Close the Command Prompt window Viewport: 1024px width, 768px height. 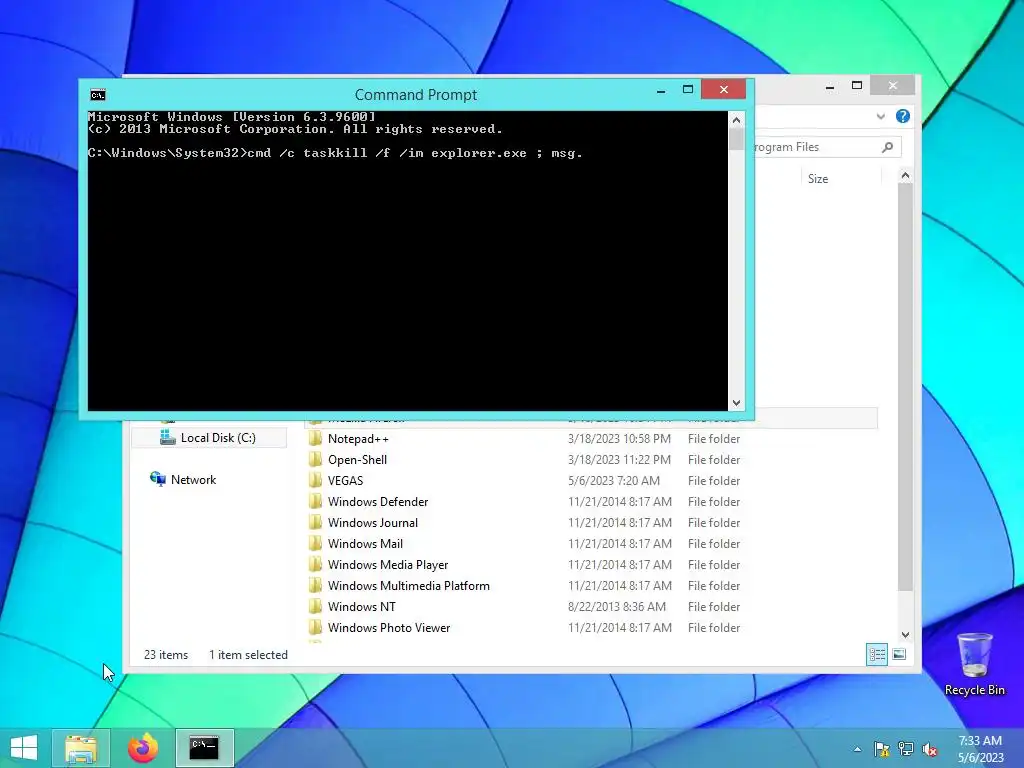pyautogui.click(x=724, y=89)
